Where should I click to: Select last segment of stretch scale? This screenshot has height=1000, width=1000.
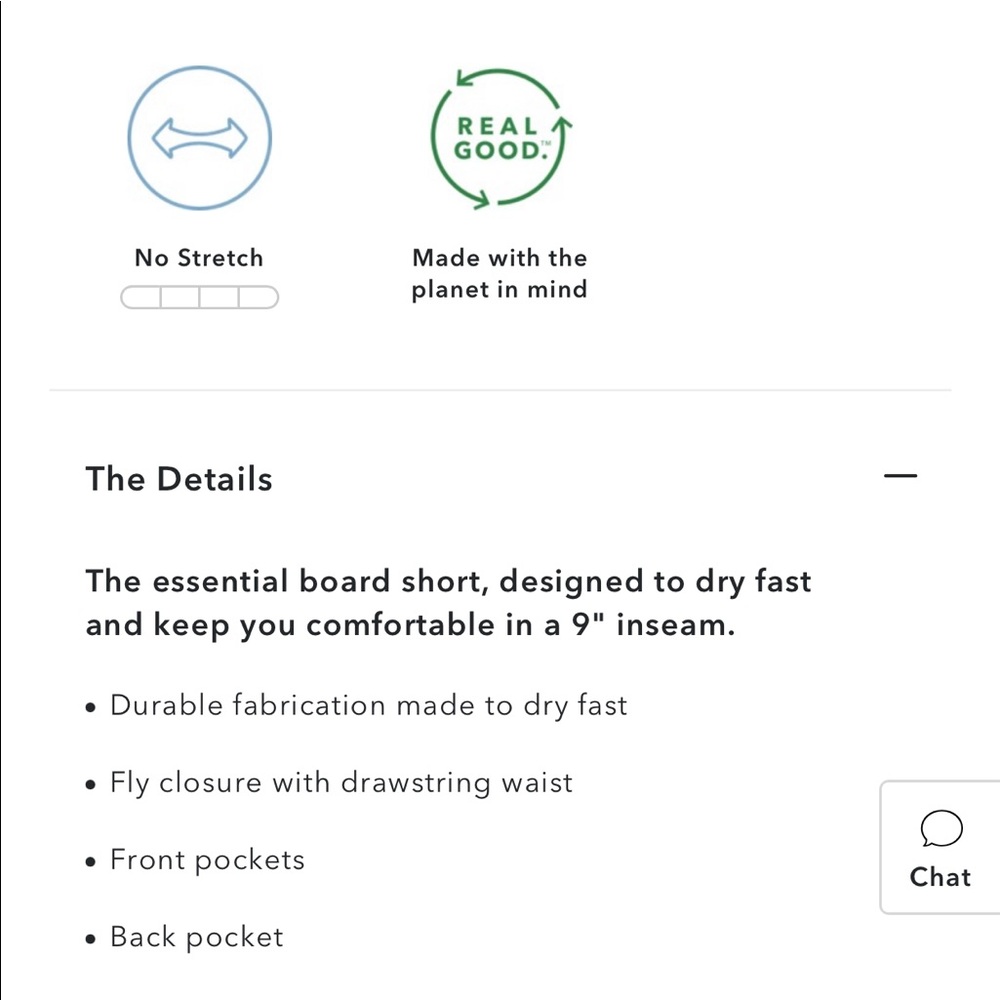(258, 297)
